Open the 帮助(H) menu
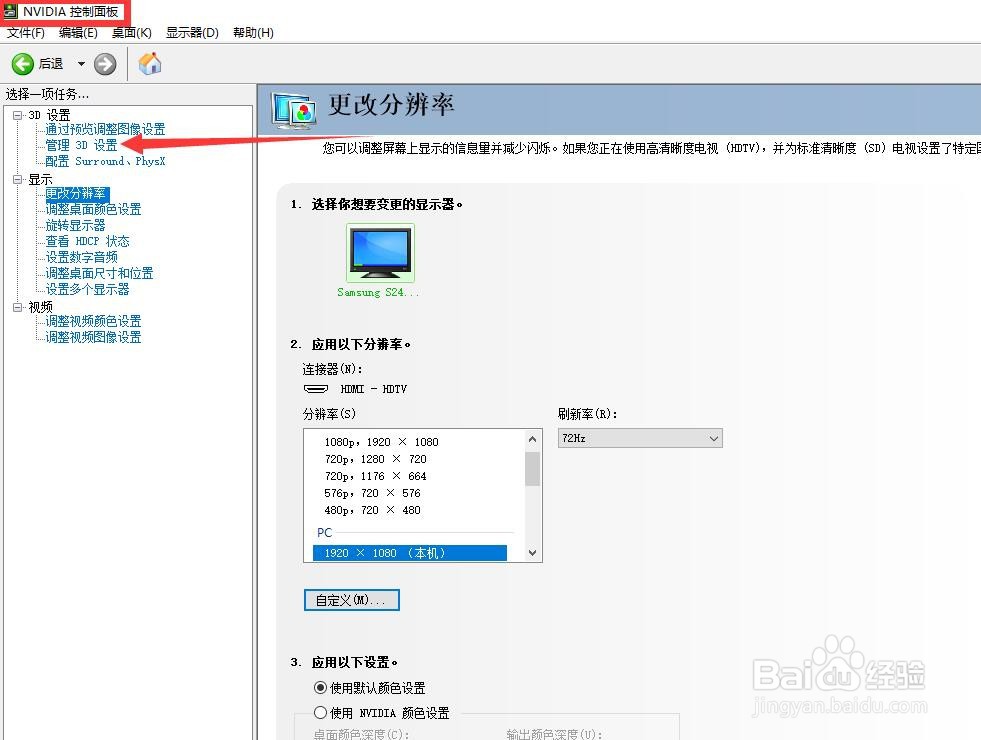 click(253, 33)
